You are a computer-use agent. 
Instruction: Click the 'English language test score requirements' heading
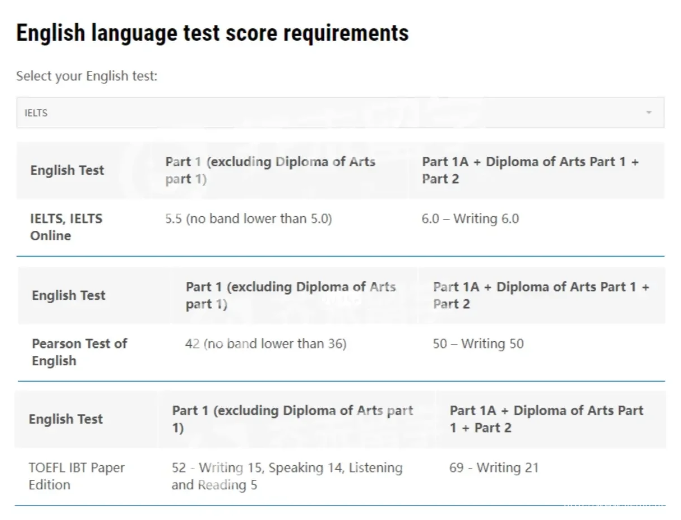212,33
